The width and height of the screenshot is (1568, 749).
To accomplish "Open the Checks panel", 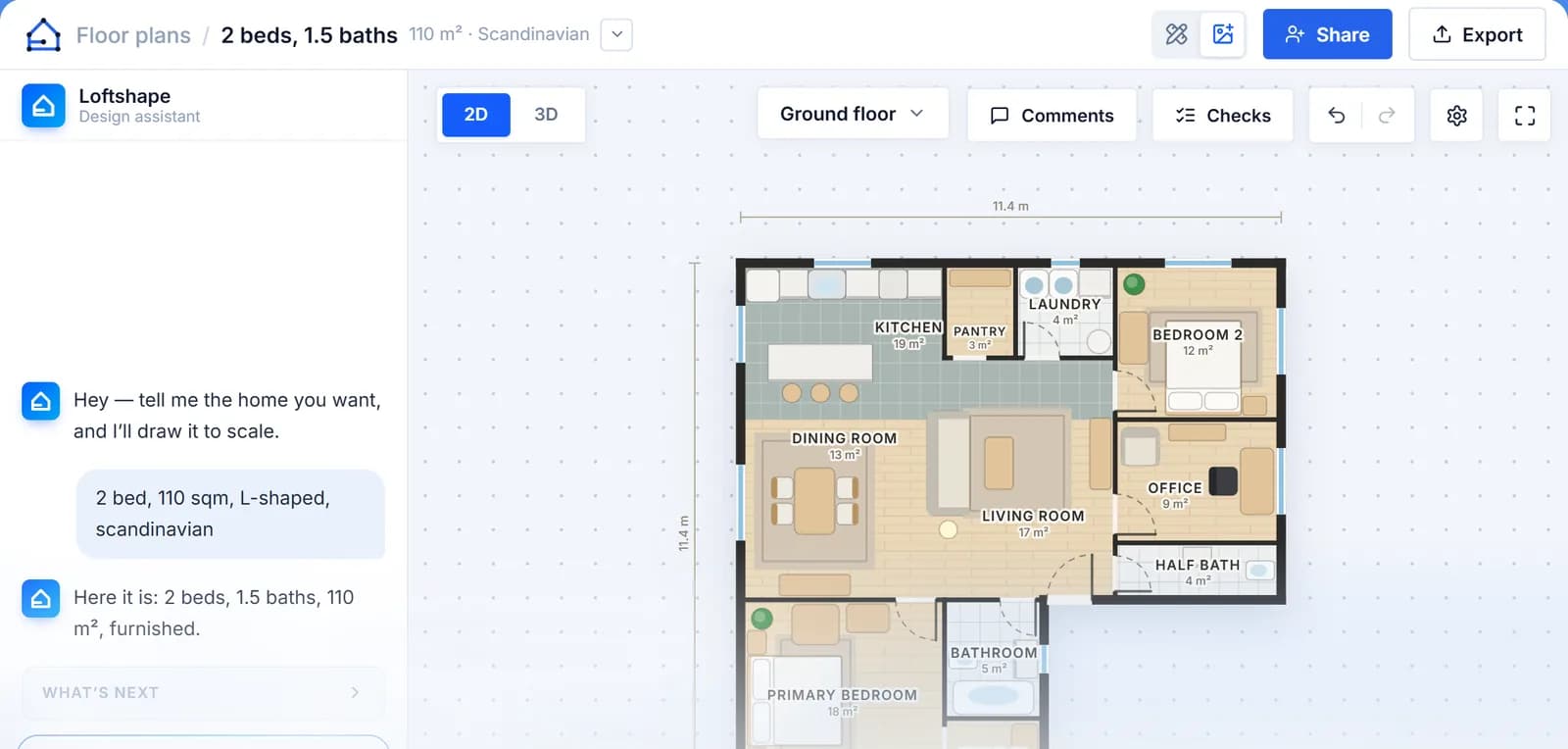I will tap(1223, 115).
